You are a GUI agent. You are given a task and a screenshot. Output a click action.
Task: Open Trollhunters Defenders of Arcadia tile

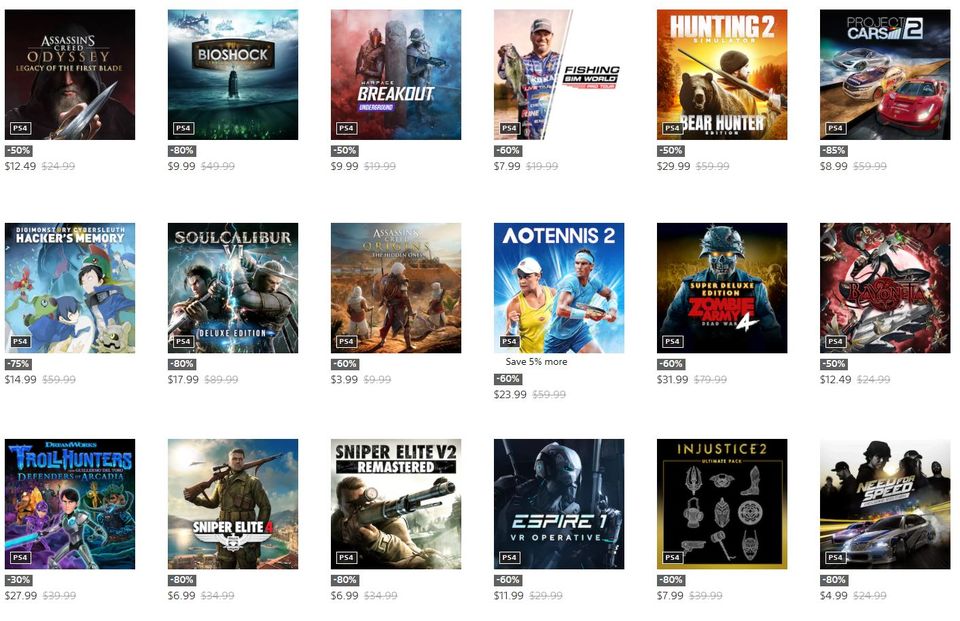(70, 504)
